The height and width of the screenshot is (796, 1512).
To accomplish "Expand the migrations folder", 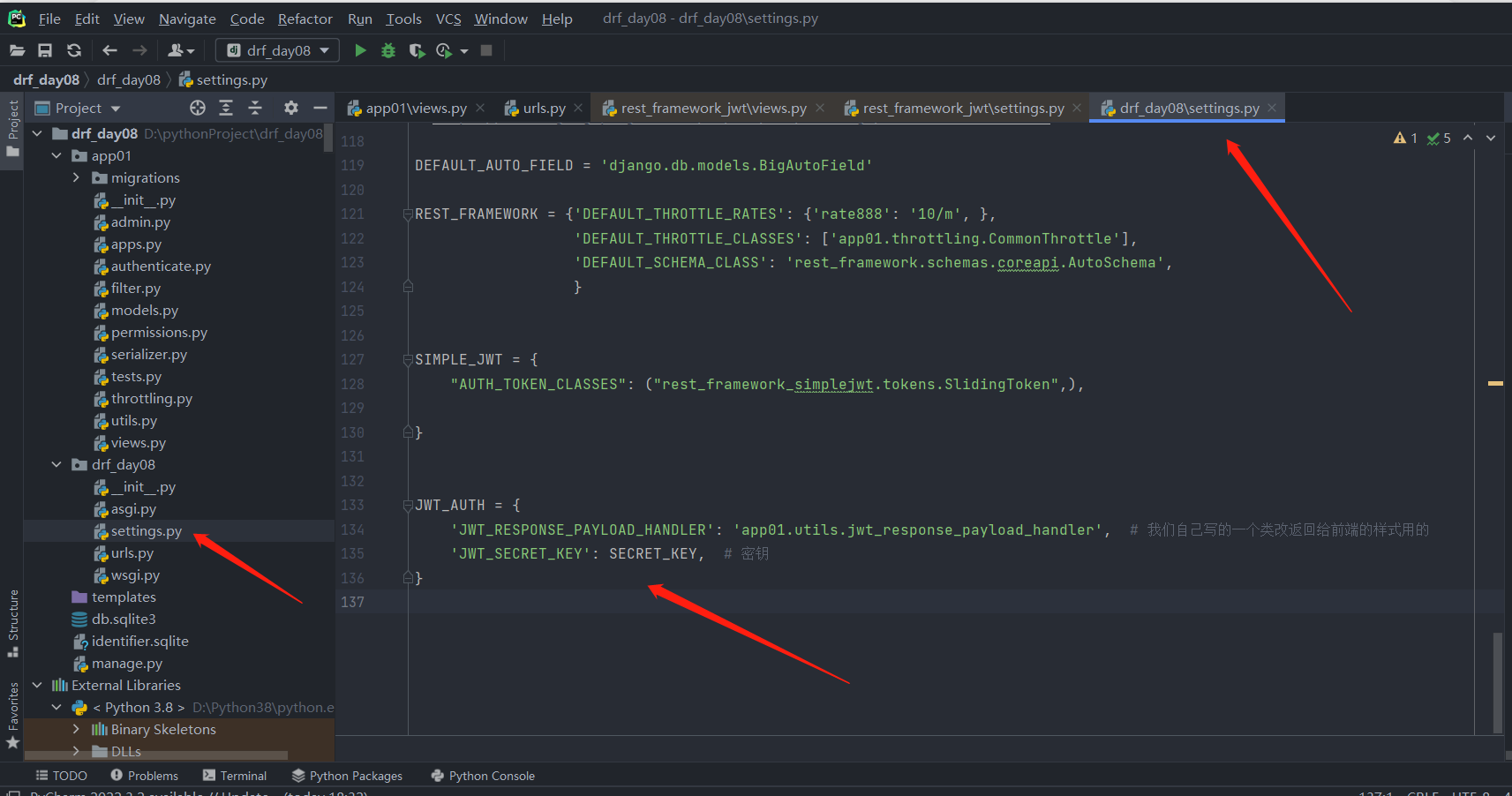I will pyautogui.click(x=76, y=177).
